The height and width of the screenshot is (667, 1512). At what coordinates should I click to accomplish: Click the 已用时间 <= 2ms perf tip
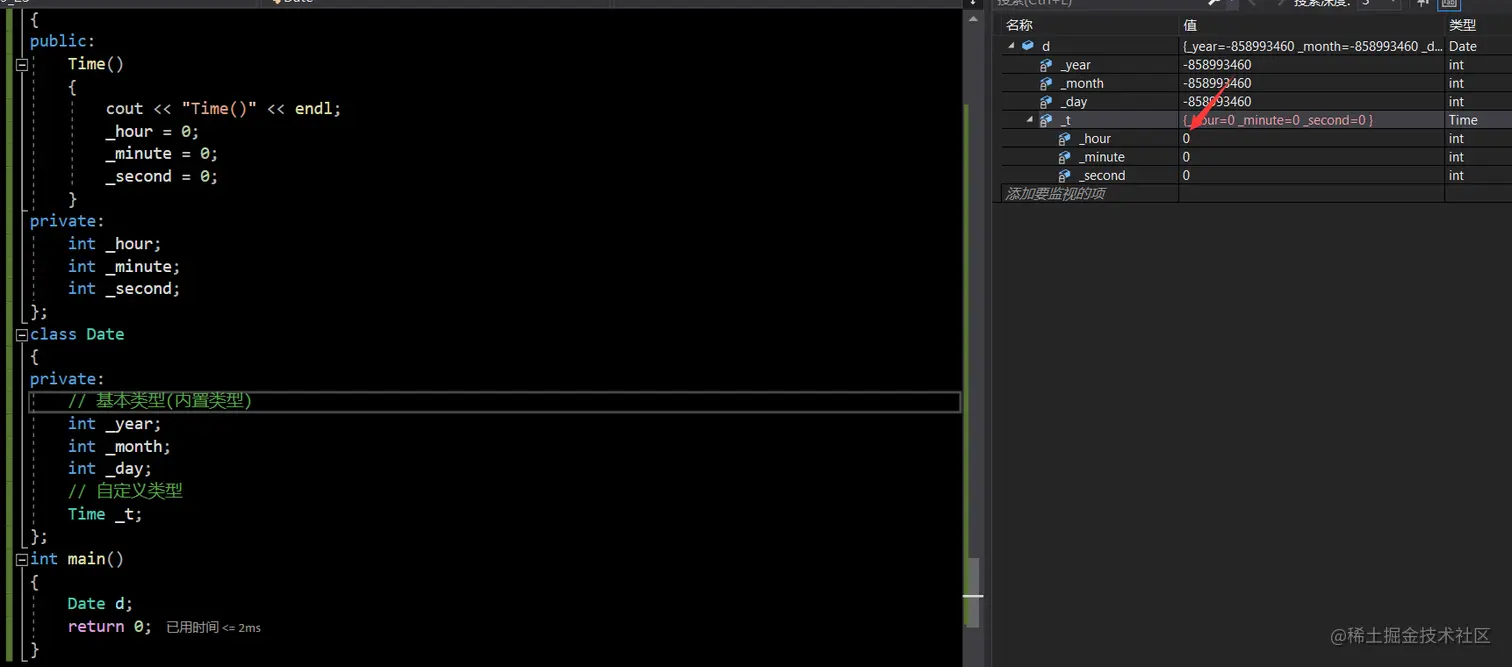click(213, 628)
